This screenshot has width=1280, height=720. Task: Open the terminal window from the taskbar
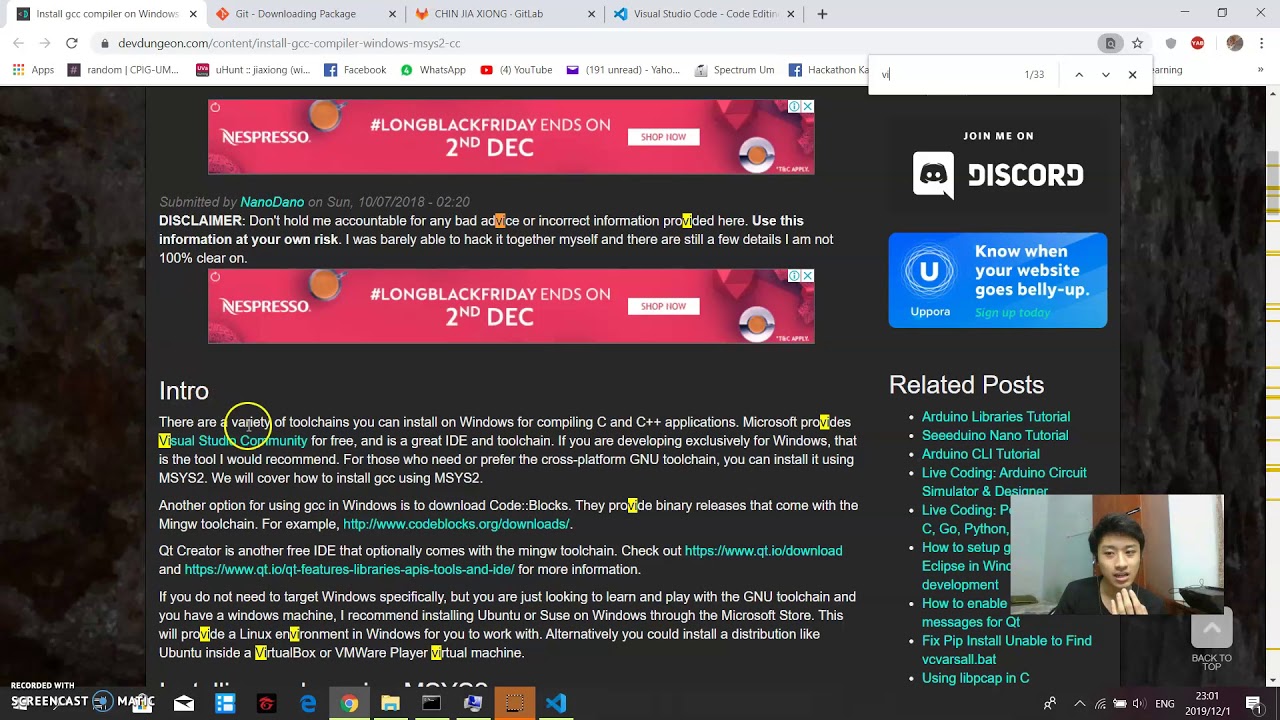tap(431, 704)
